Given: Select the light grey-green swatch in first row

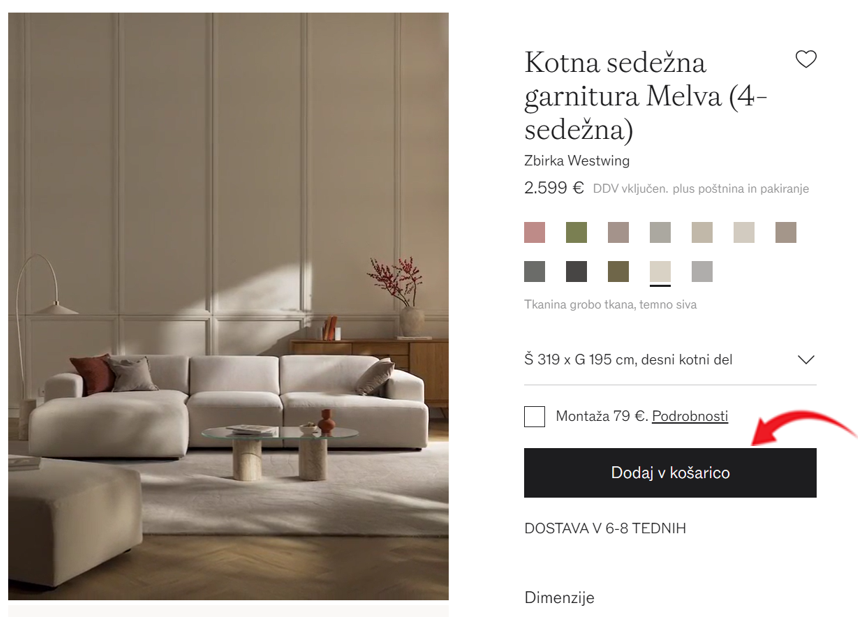Looking at the screenshot, I should coord(660,232).
